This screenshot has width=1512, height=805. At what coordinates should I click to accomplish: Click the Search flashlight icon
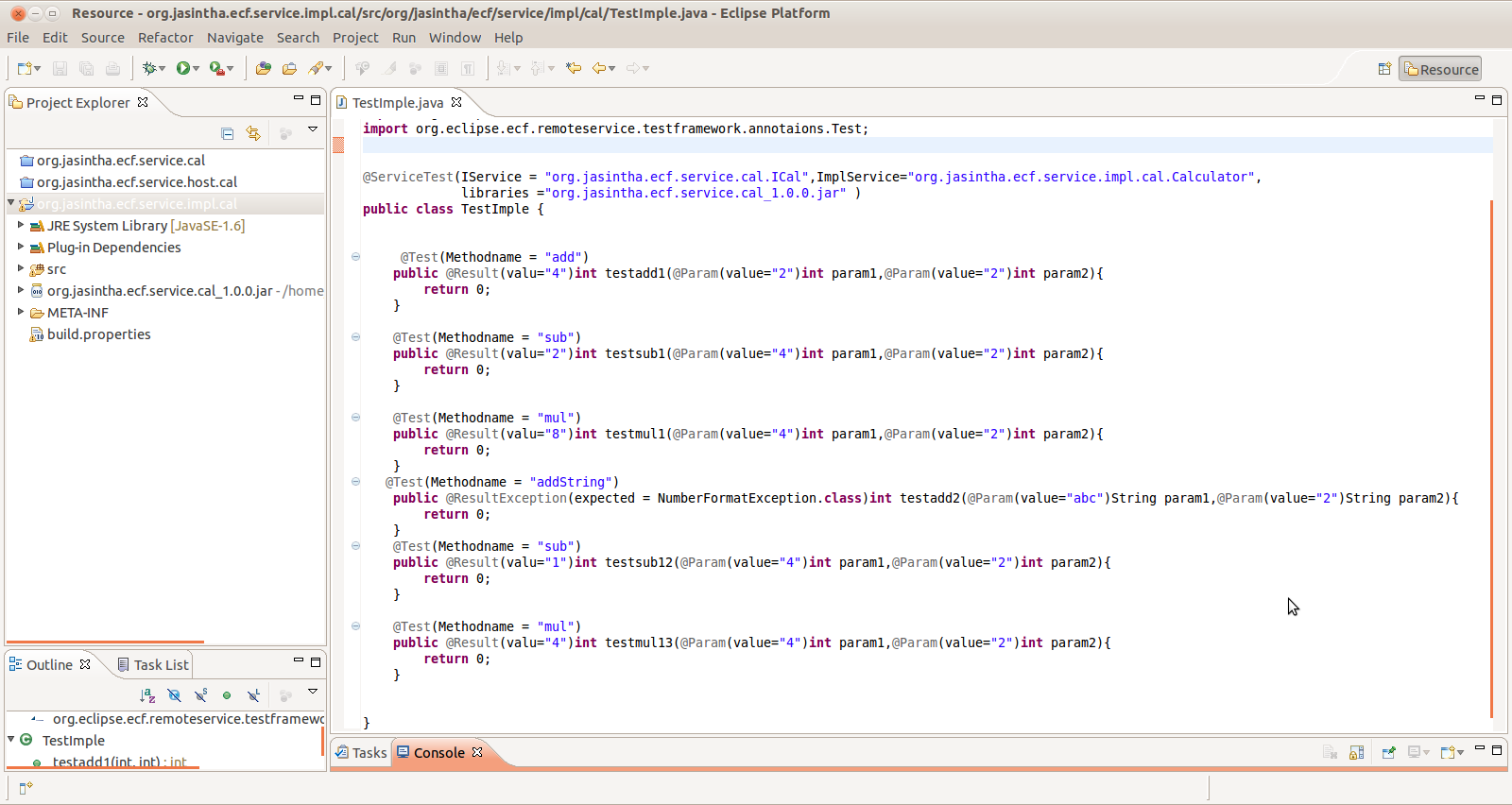point(316,68)
